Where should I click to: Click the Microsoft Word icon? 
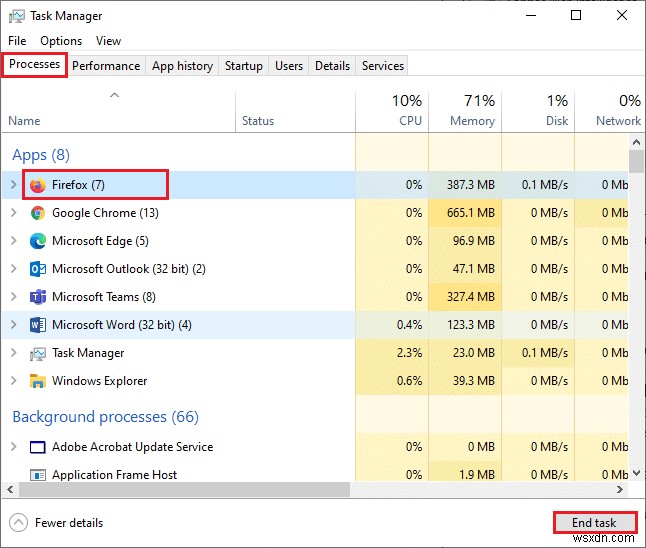(x=38, y=325)
